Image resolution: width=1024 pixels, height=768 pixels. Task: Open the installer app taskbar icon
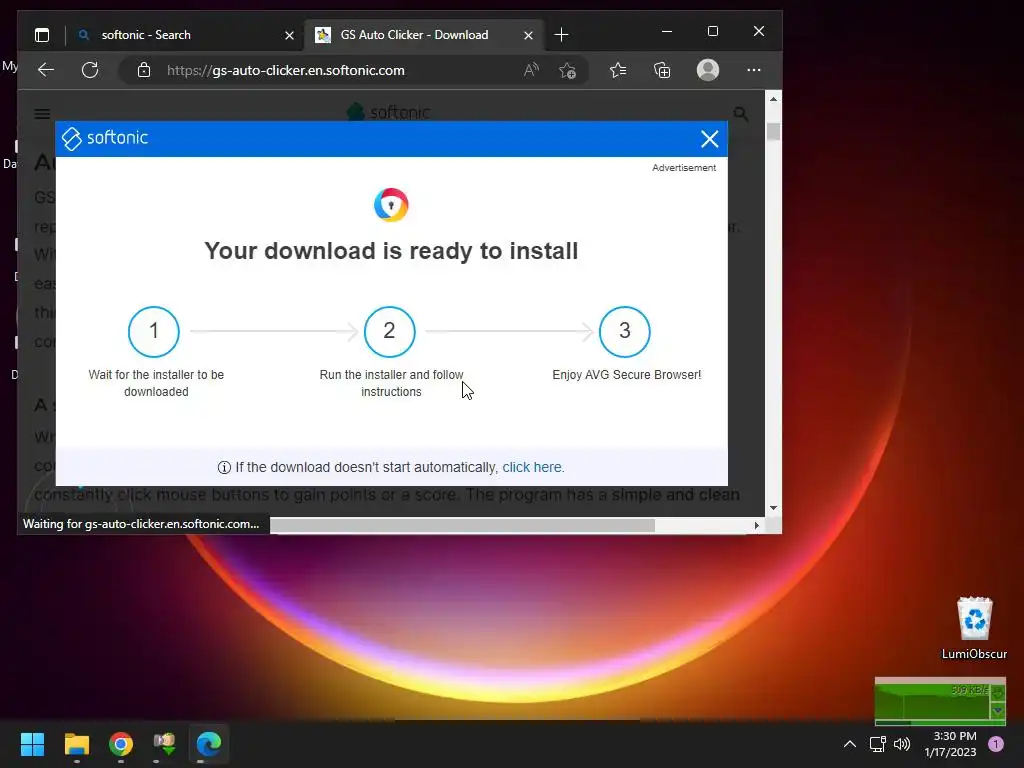(x=165, y=744)
